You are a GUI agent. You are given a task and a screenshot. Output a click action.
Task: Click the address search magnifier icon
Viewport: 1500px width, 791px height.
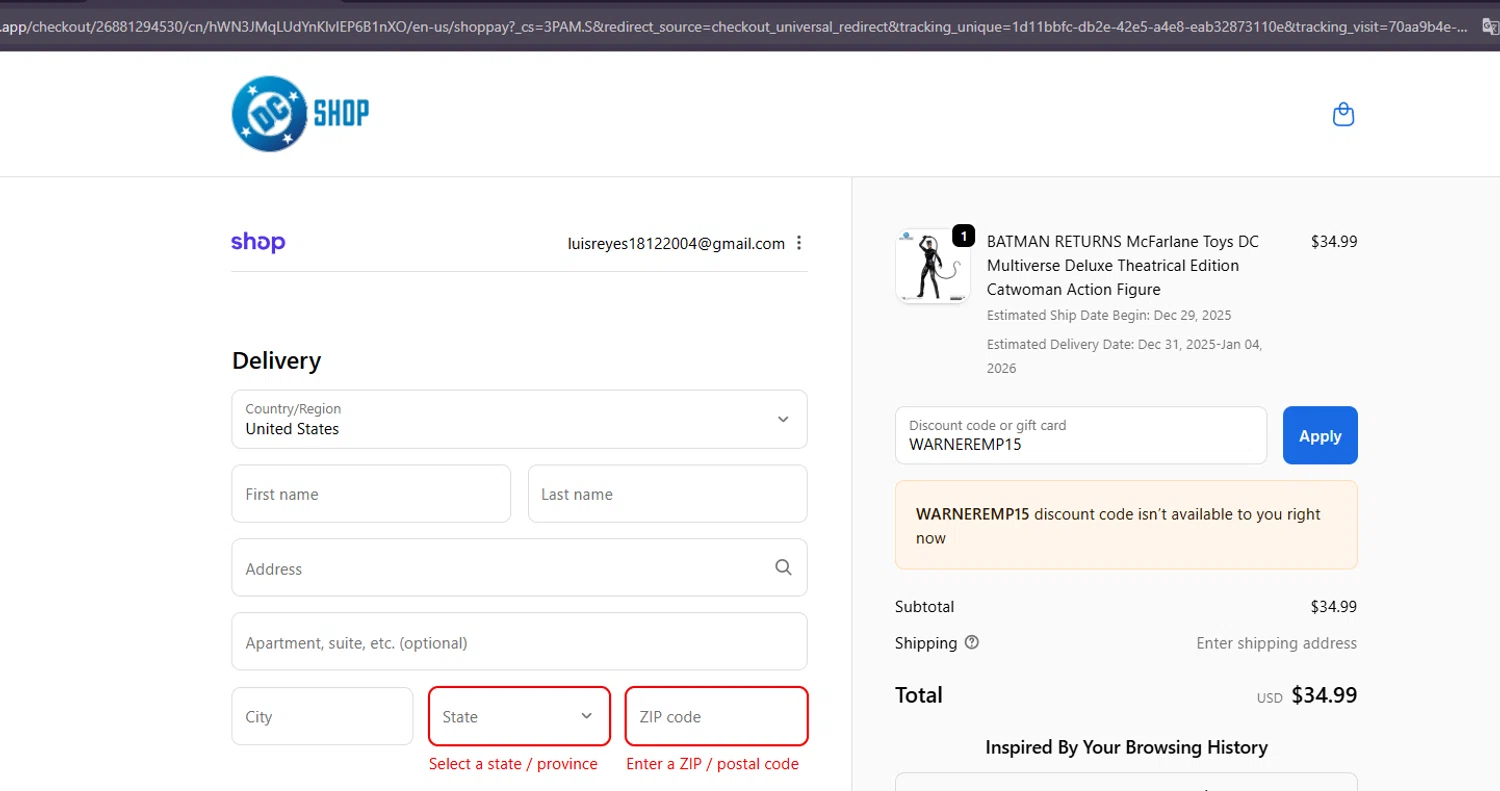point(783,567)
